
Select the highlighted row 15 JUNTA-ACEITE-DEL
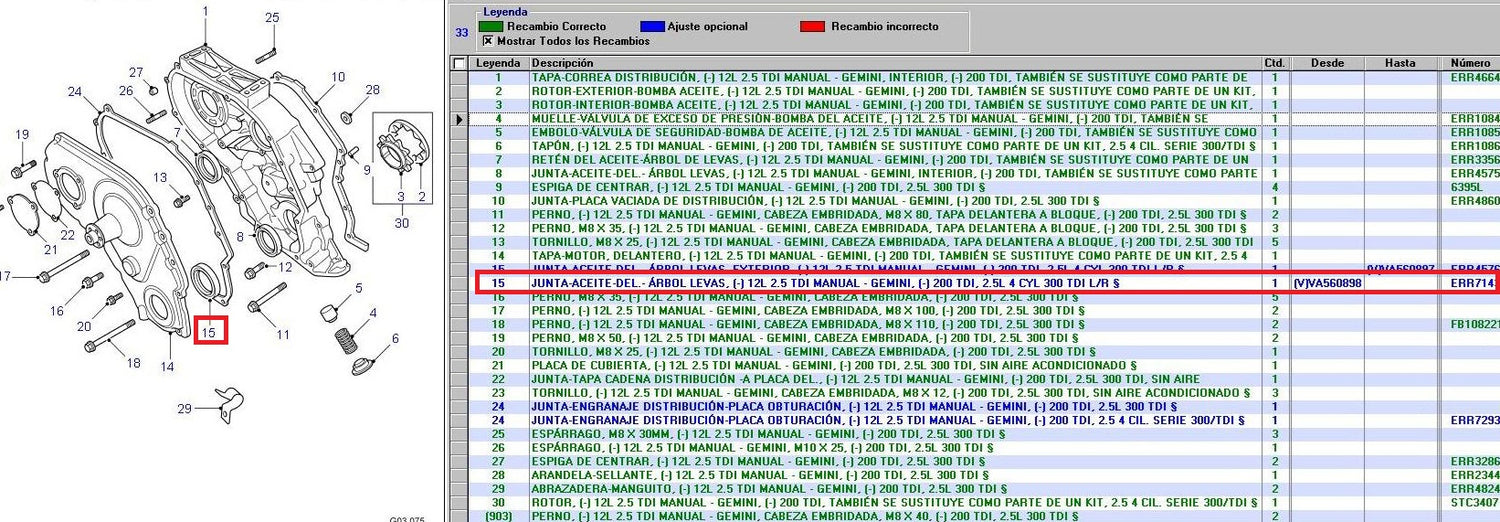pyautogui.click(x=824, y=283)
